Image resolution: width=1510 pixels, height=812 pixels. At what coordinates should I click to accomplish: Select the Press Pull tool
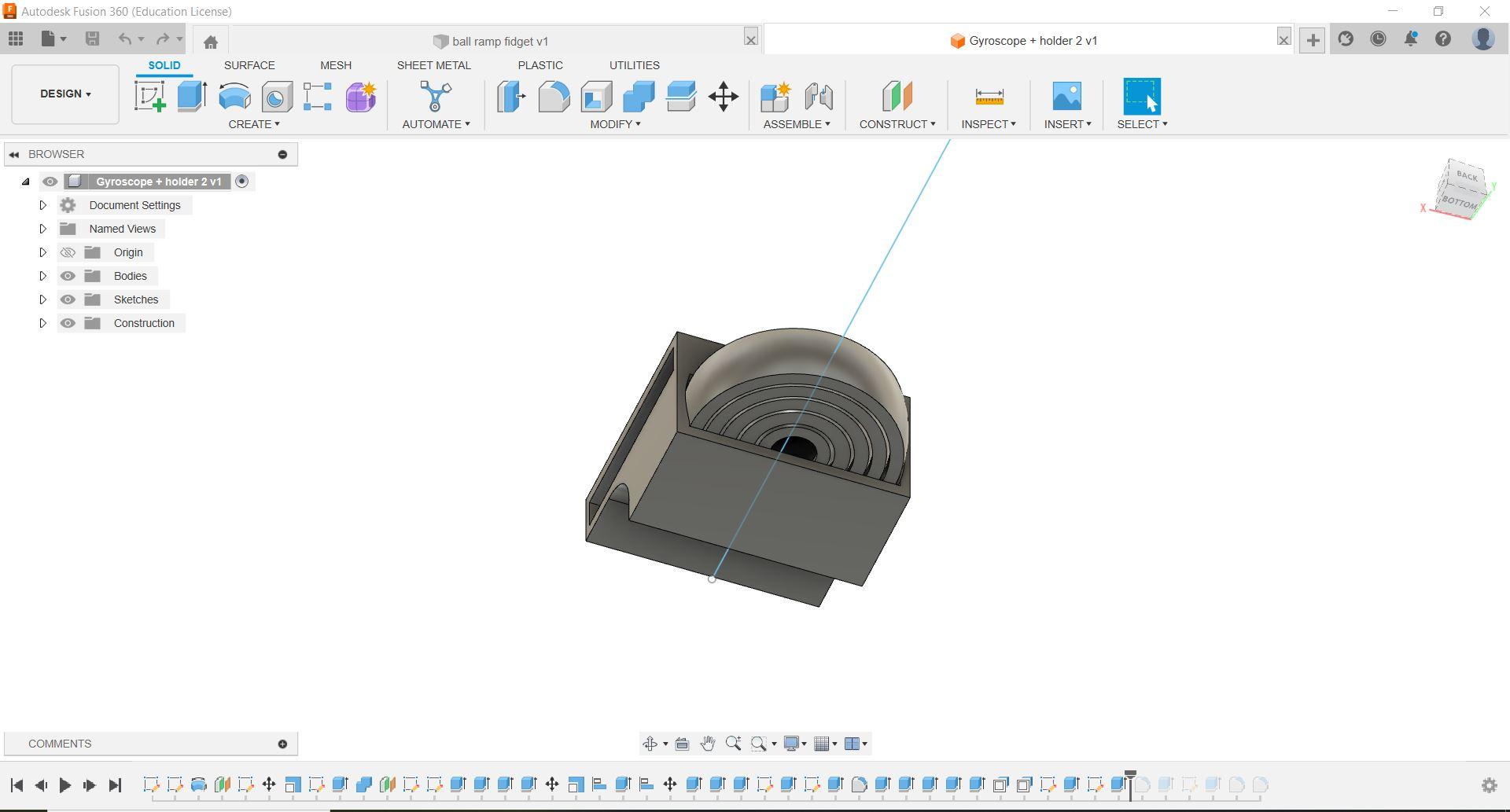tap(511, 97)
